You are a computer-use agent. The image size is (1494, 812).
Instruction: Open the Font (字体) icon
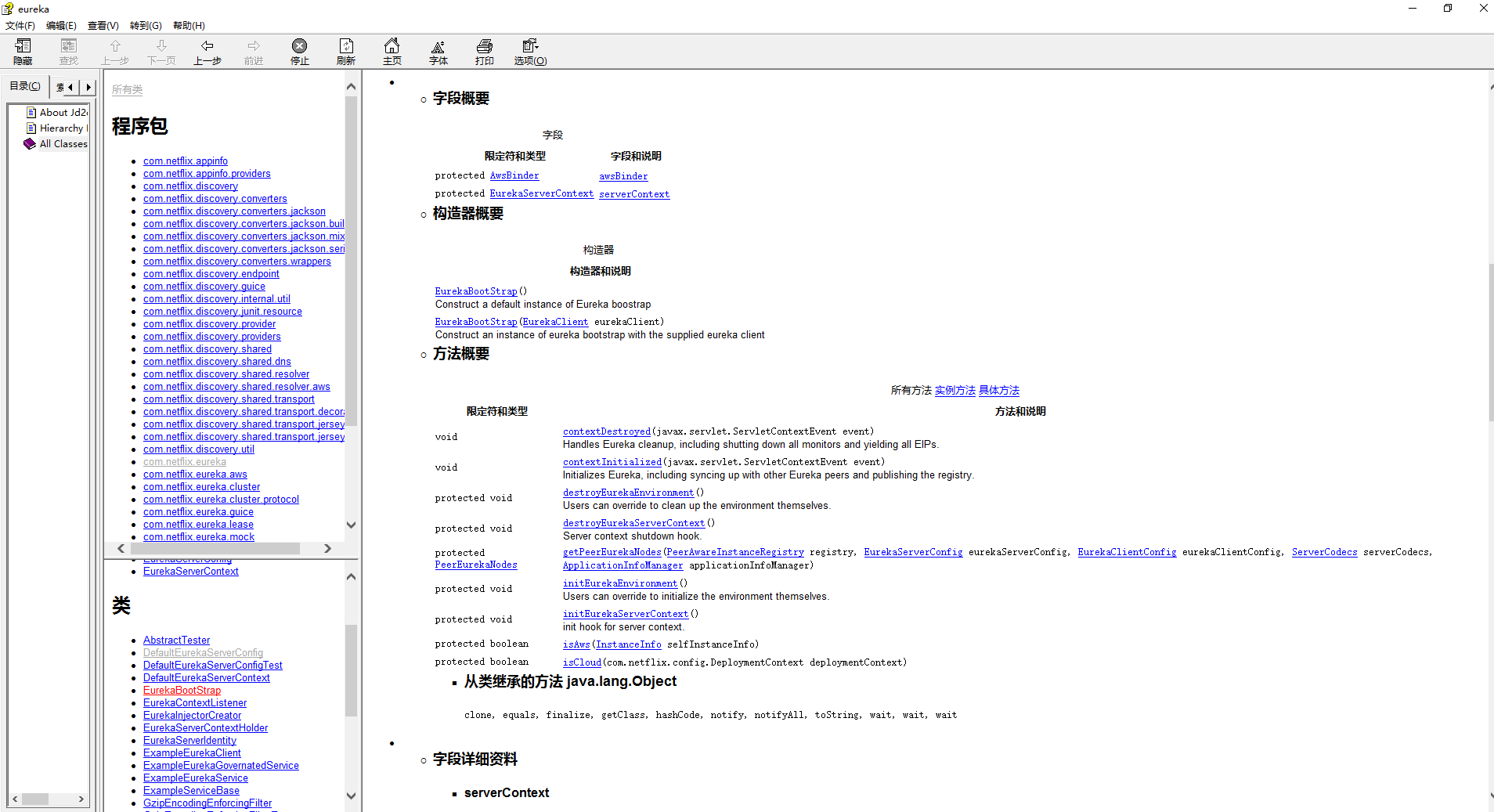[x=438, y=46]
